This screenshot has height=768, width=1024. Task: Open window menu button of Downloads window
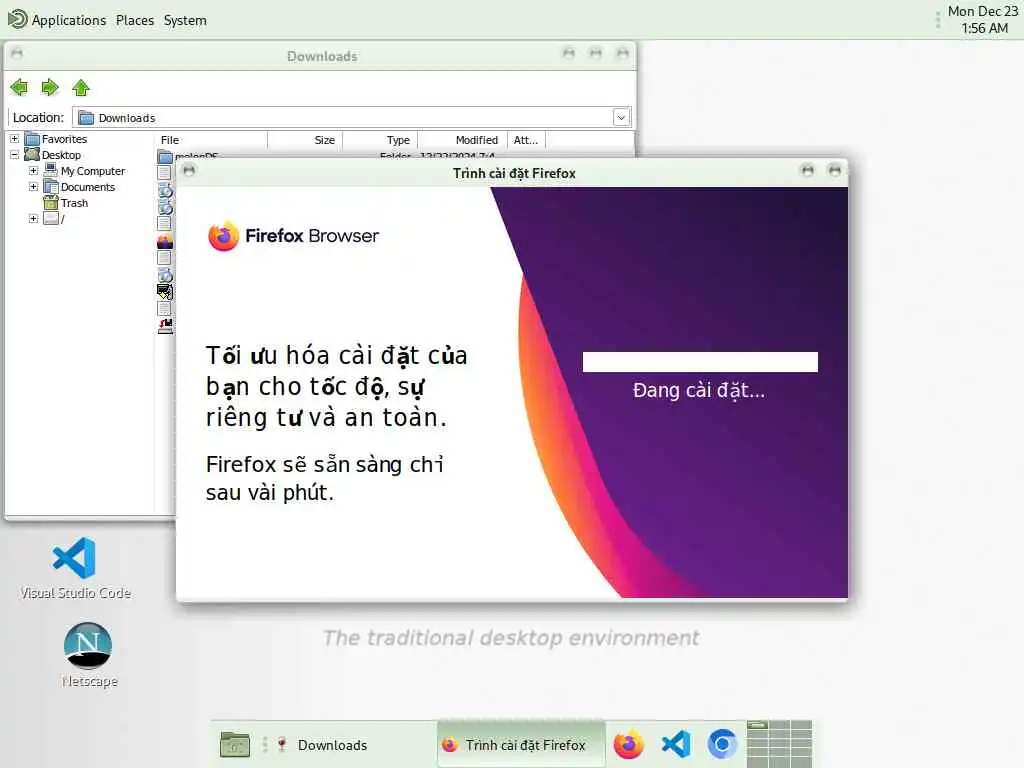tap(17, 53)
